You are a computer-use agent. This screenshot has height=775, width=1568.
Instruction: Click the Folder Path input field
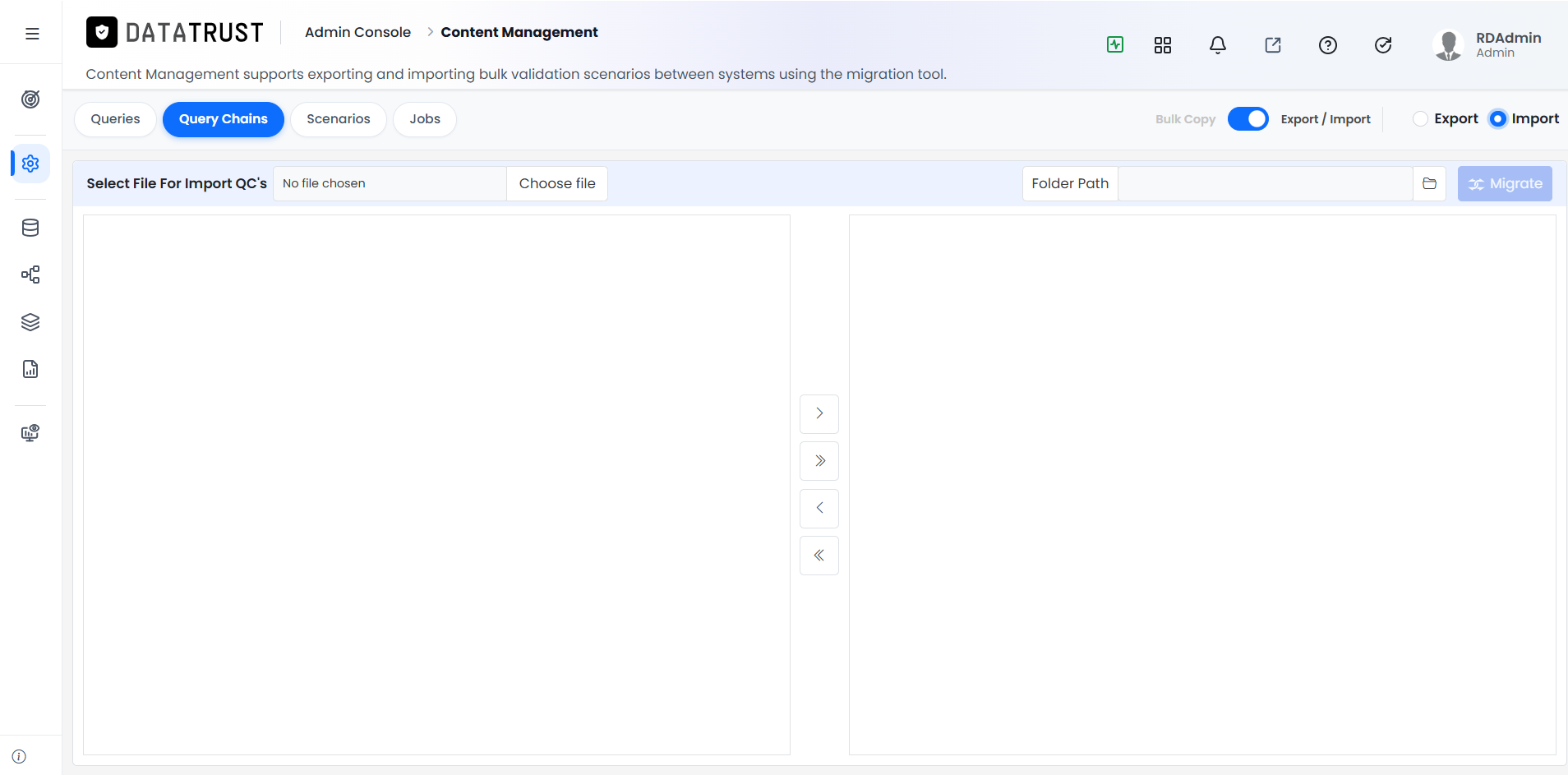1266,183
